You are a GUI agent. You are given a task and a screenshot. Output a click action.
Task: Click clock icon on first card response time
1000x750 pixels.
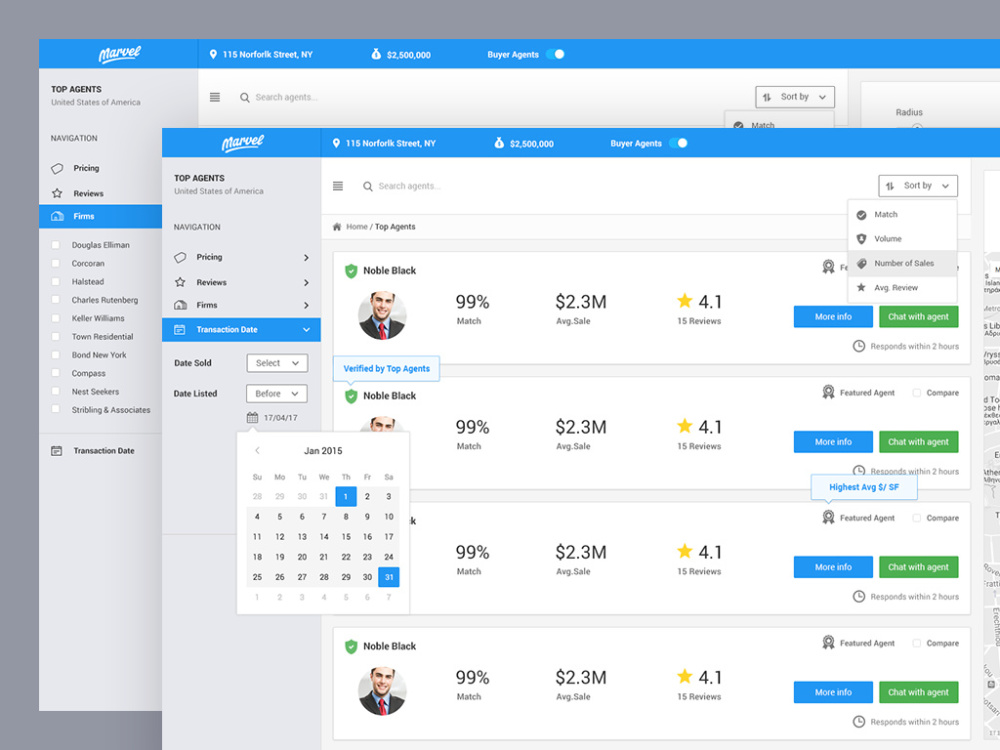[x=859, y=346]
